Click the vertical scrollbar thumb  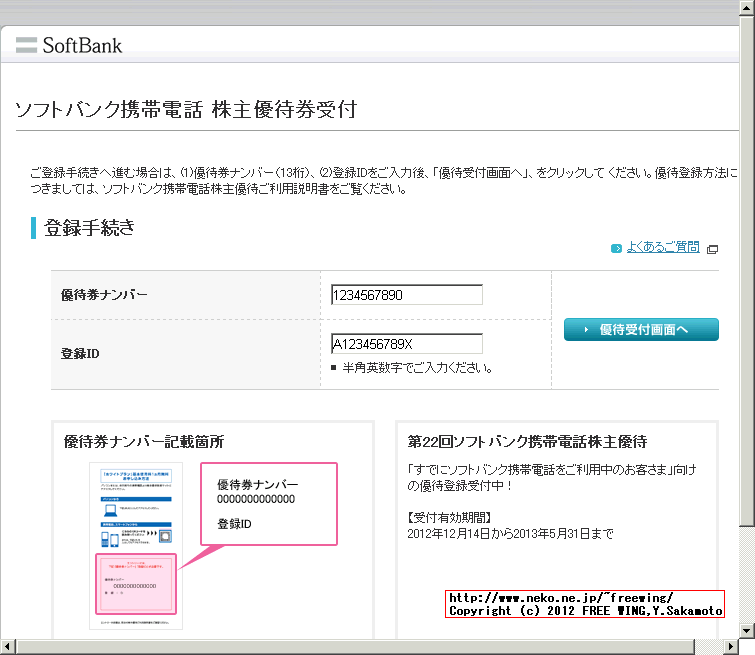[x=747, y=271]
